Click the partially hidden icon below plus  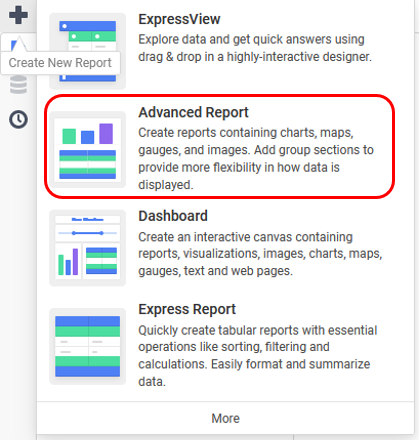(18, 44)
